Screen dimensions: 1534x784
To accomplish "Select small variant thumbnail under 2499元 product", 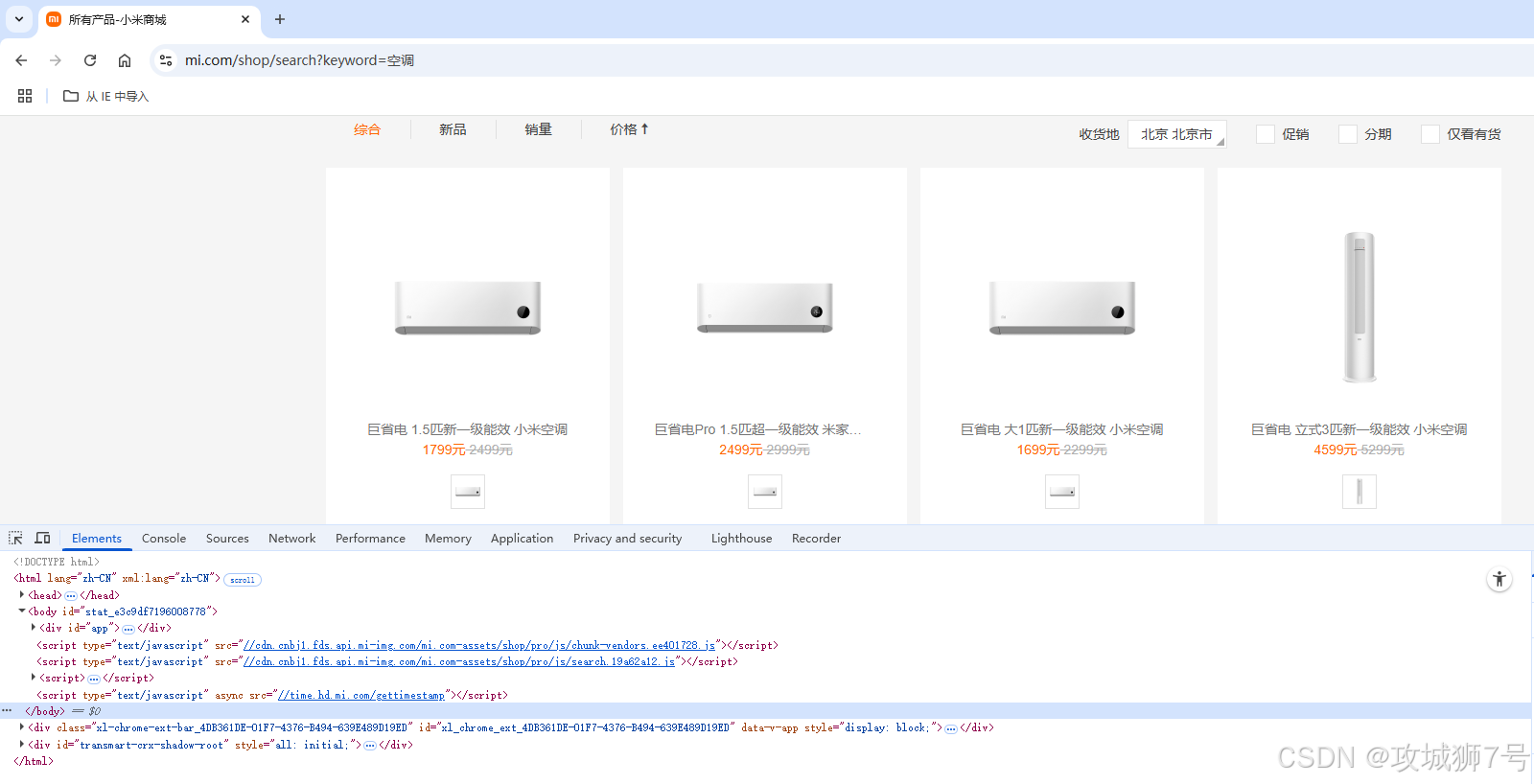I will pyautogui.click(x=765, y=492).
